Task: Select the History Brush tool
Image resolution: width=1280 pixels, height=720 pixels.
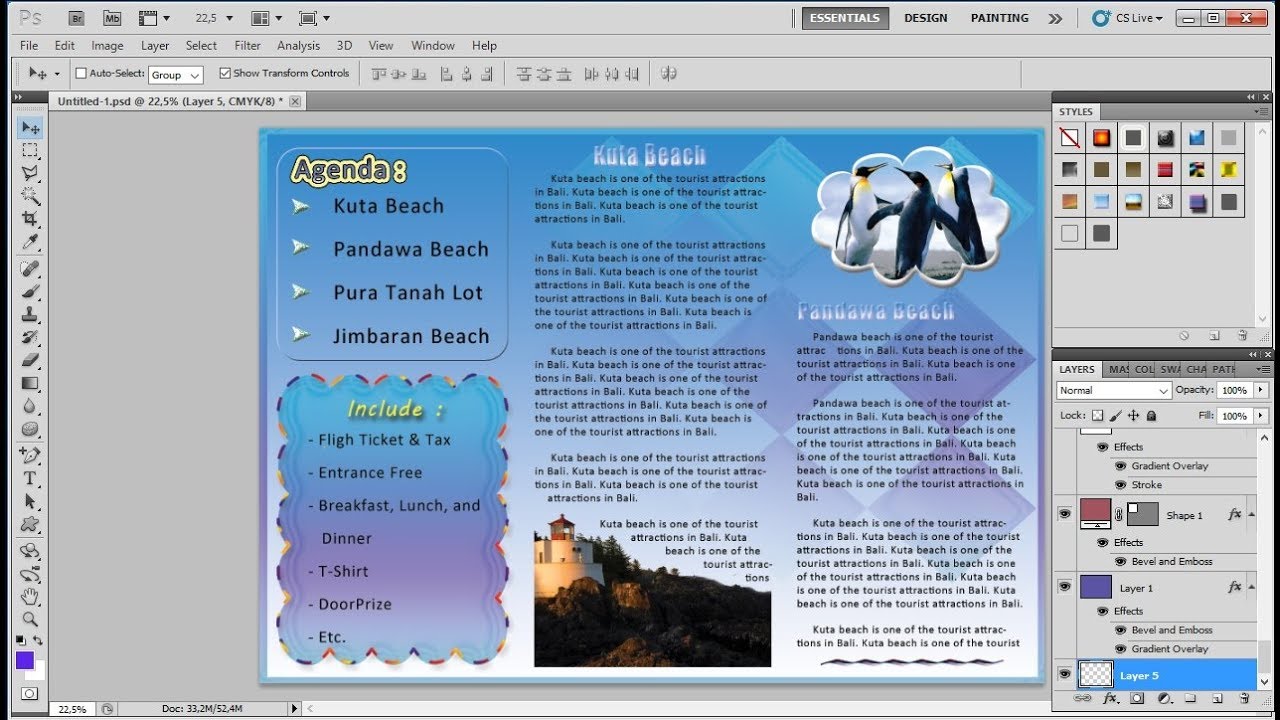Action: (x=30, y=338)
